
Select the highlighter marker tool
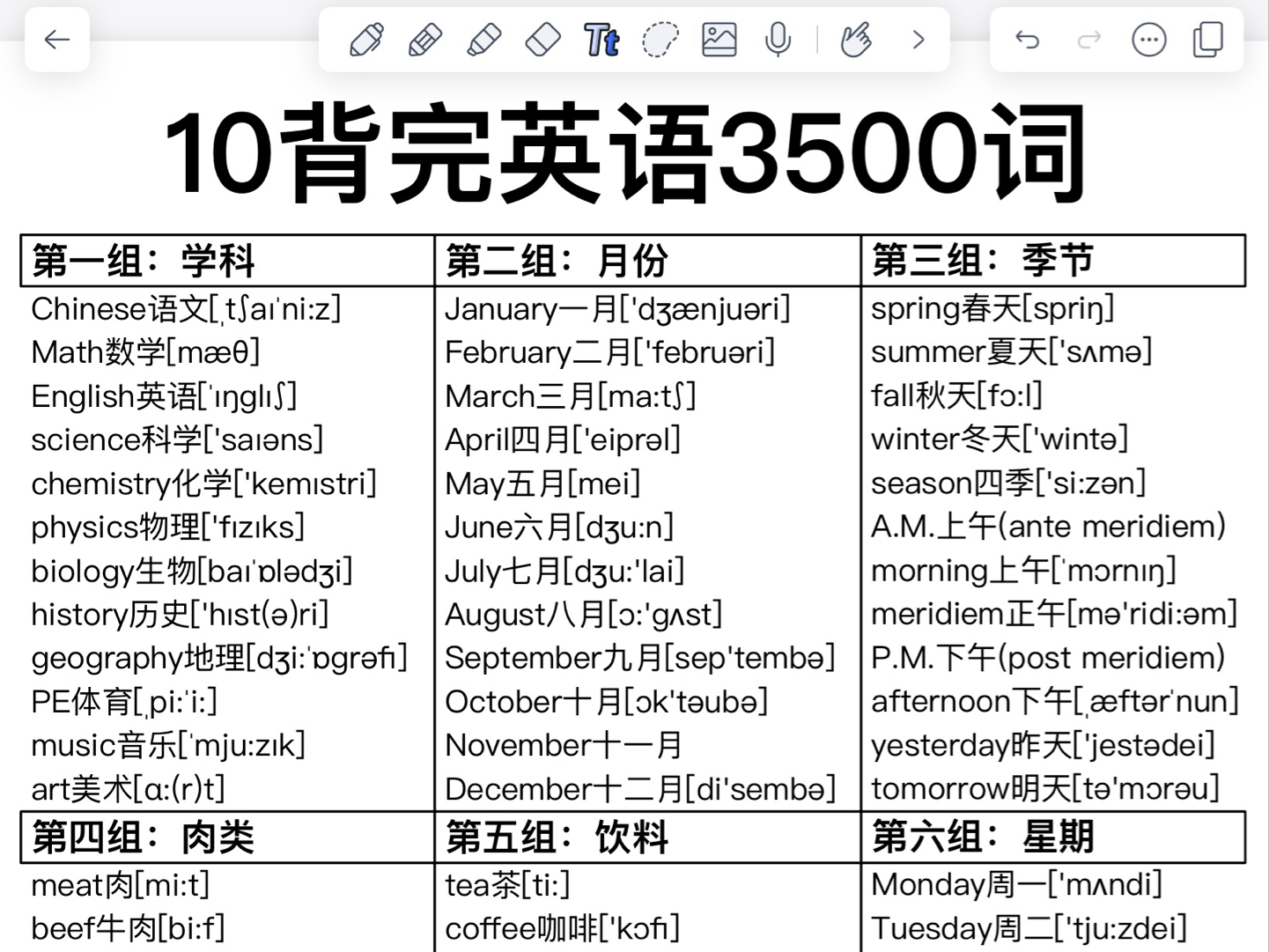pyautogui.click(x=484, y=40)
